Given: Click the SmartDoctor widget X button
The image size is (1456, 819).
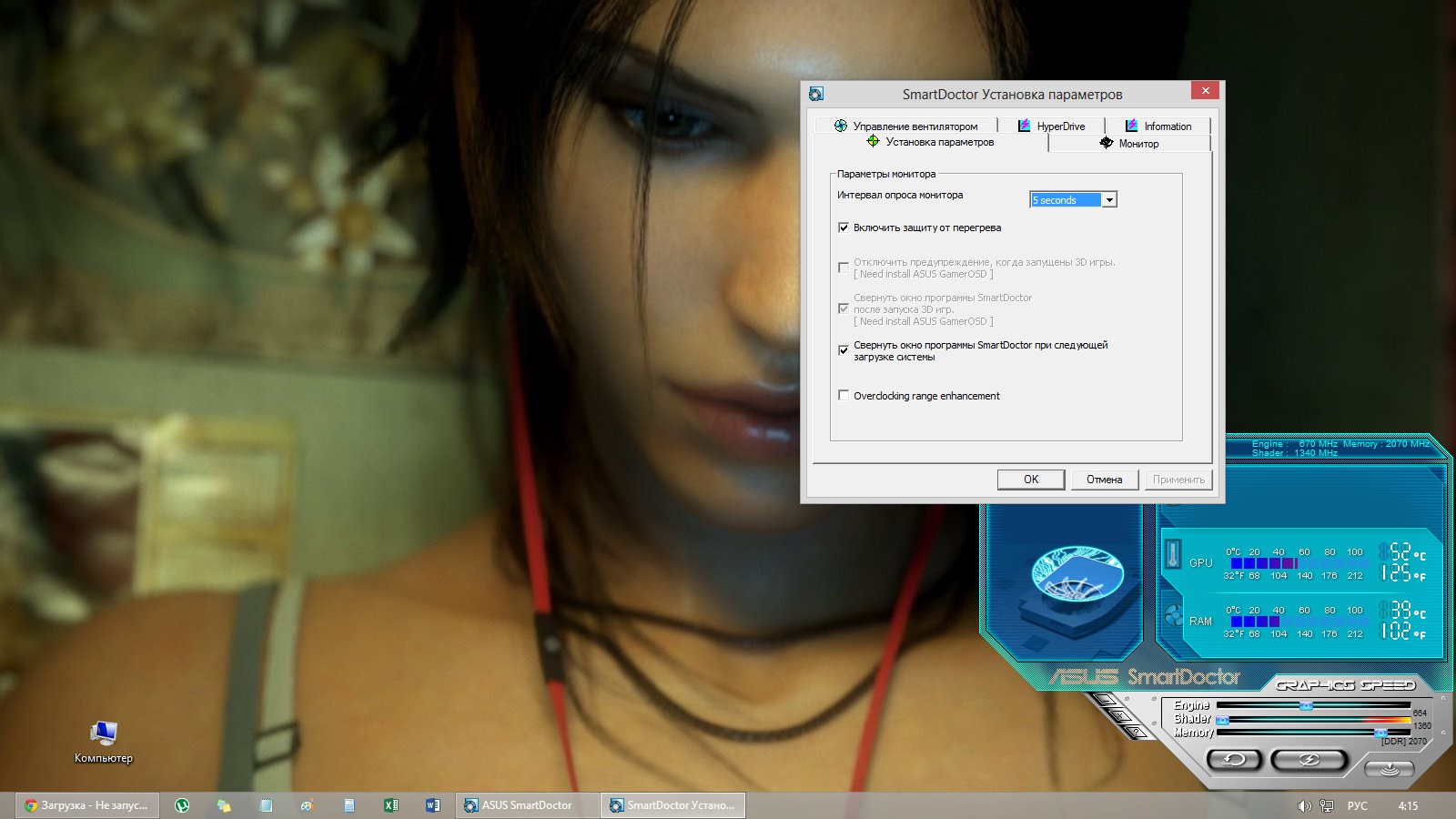Looking at the screenshot, I should click(x=1119, y=714).
